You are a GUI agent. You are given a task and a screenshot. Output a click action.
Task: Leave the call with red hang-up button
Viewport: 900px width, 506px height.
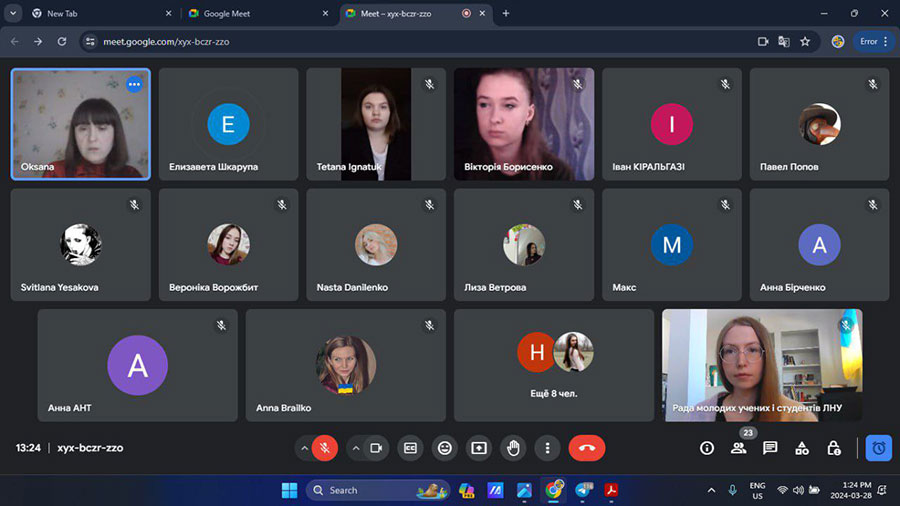[587, 448]
